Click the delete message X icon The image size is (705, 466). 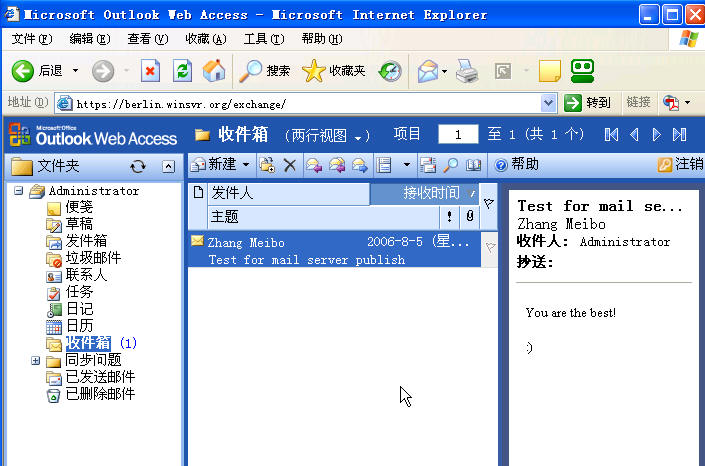pos(290,165)
